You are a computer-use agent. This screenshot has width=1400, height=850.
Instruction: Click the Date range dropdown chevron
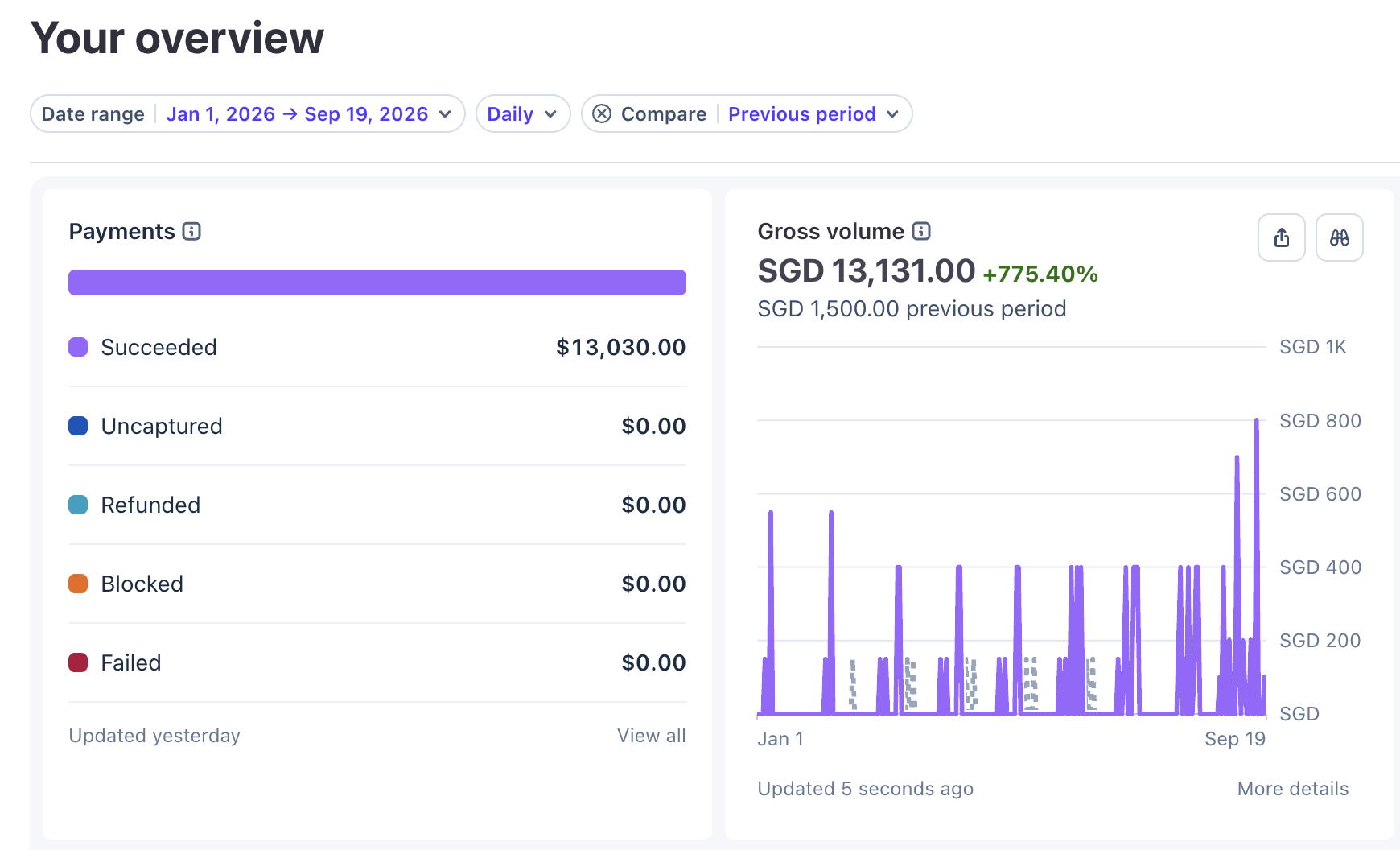445,114
